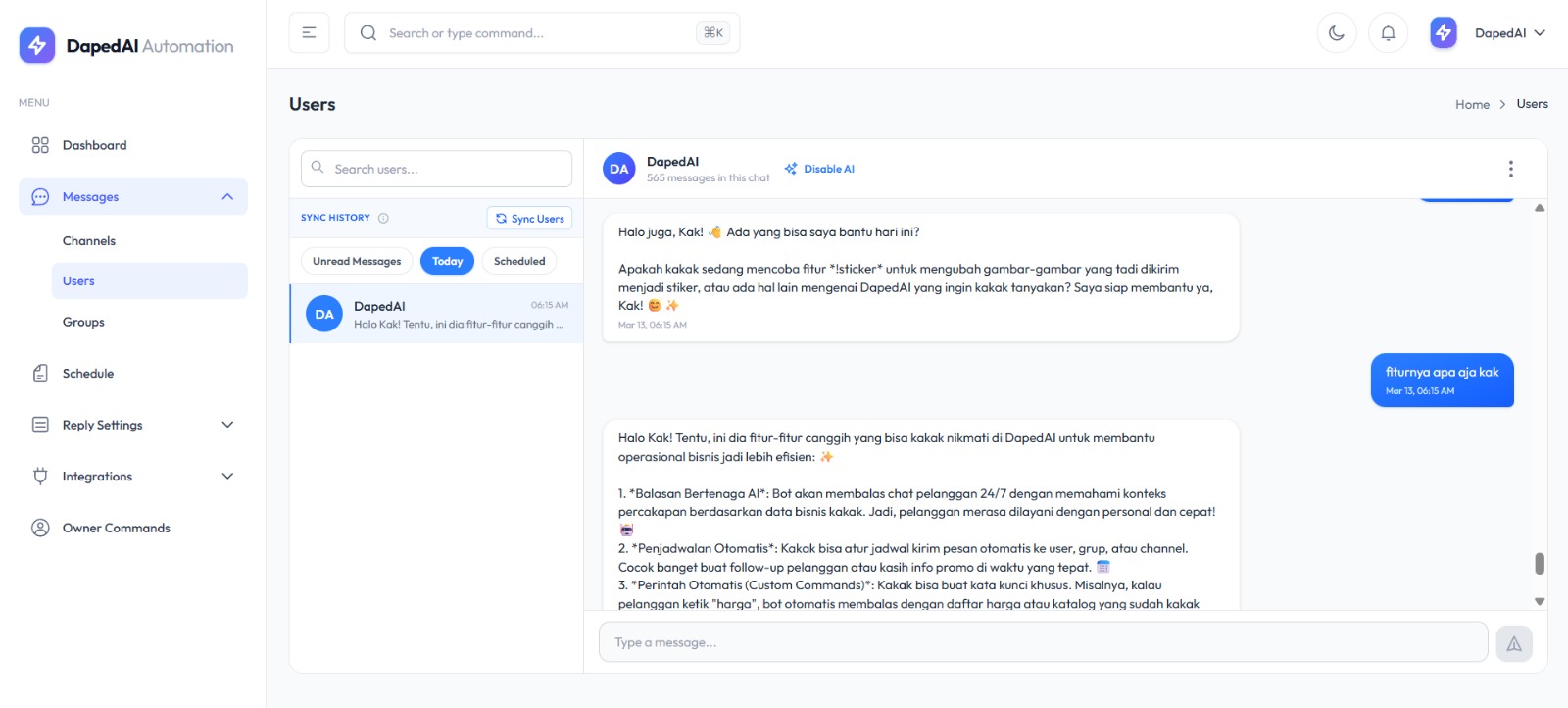Click the Sync History info icon
Viewport: 1568px width, 708px height.
[383, 218]
